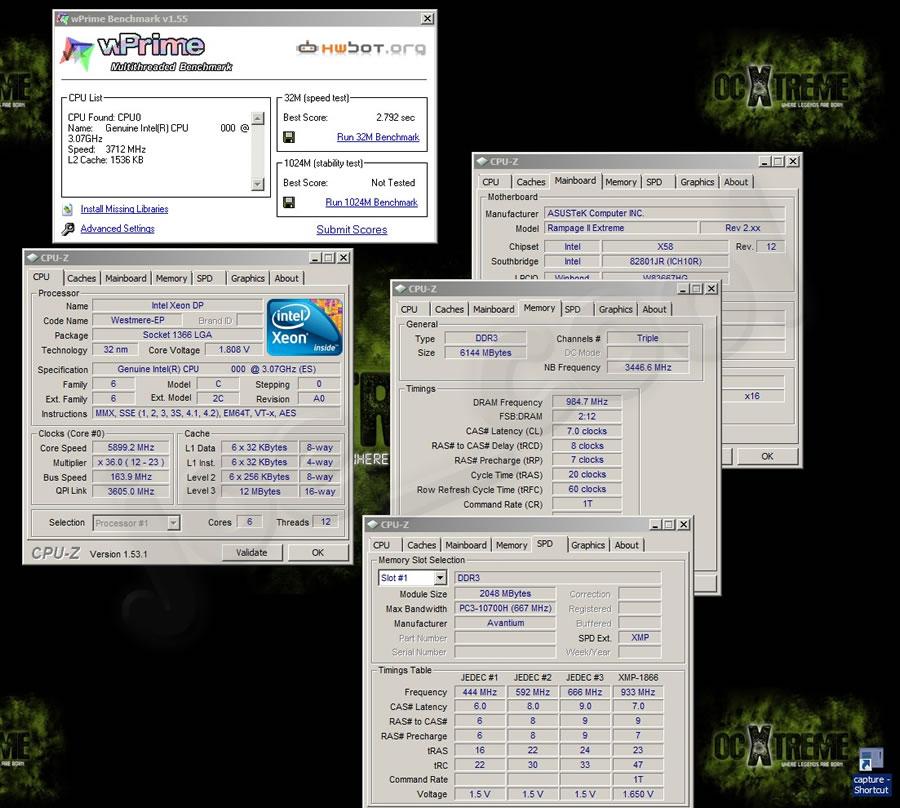Click OK in the CPU-Z CPU window
The height and width of the screenshot is (808, 900).
click(318, 553)
